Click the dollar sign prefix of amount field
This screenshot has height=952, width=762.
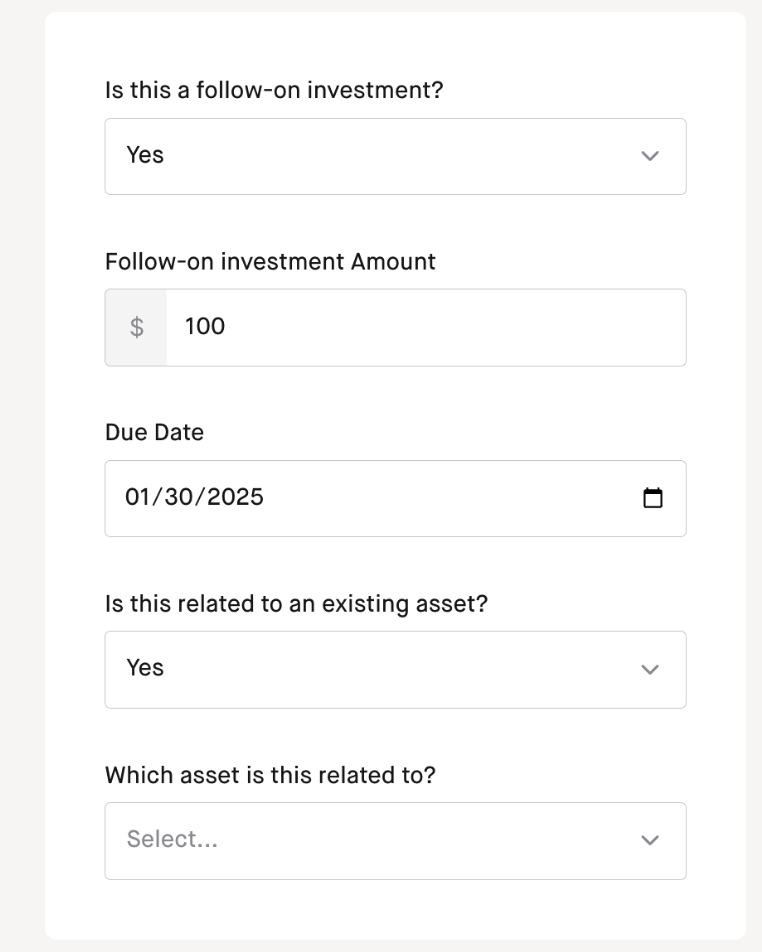pyautogui.click(x=137, y=327)
